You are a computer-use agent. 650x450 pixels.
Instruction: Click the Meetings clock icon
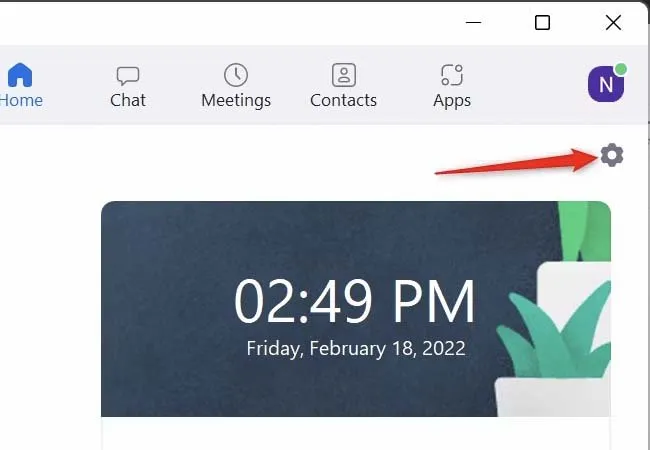point(236,75)
